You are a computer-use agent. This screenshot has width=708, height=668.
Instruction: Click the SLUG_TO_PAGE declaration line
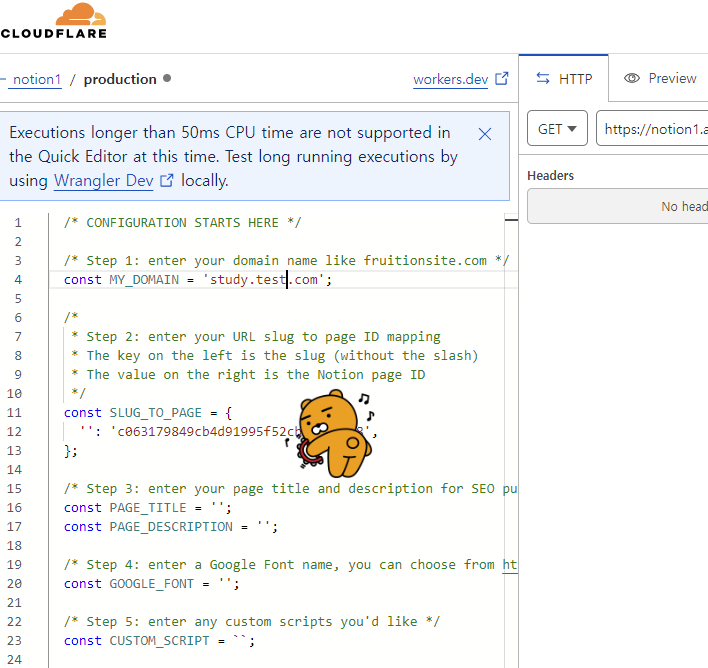[x=148, y=413]
